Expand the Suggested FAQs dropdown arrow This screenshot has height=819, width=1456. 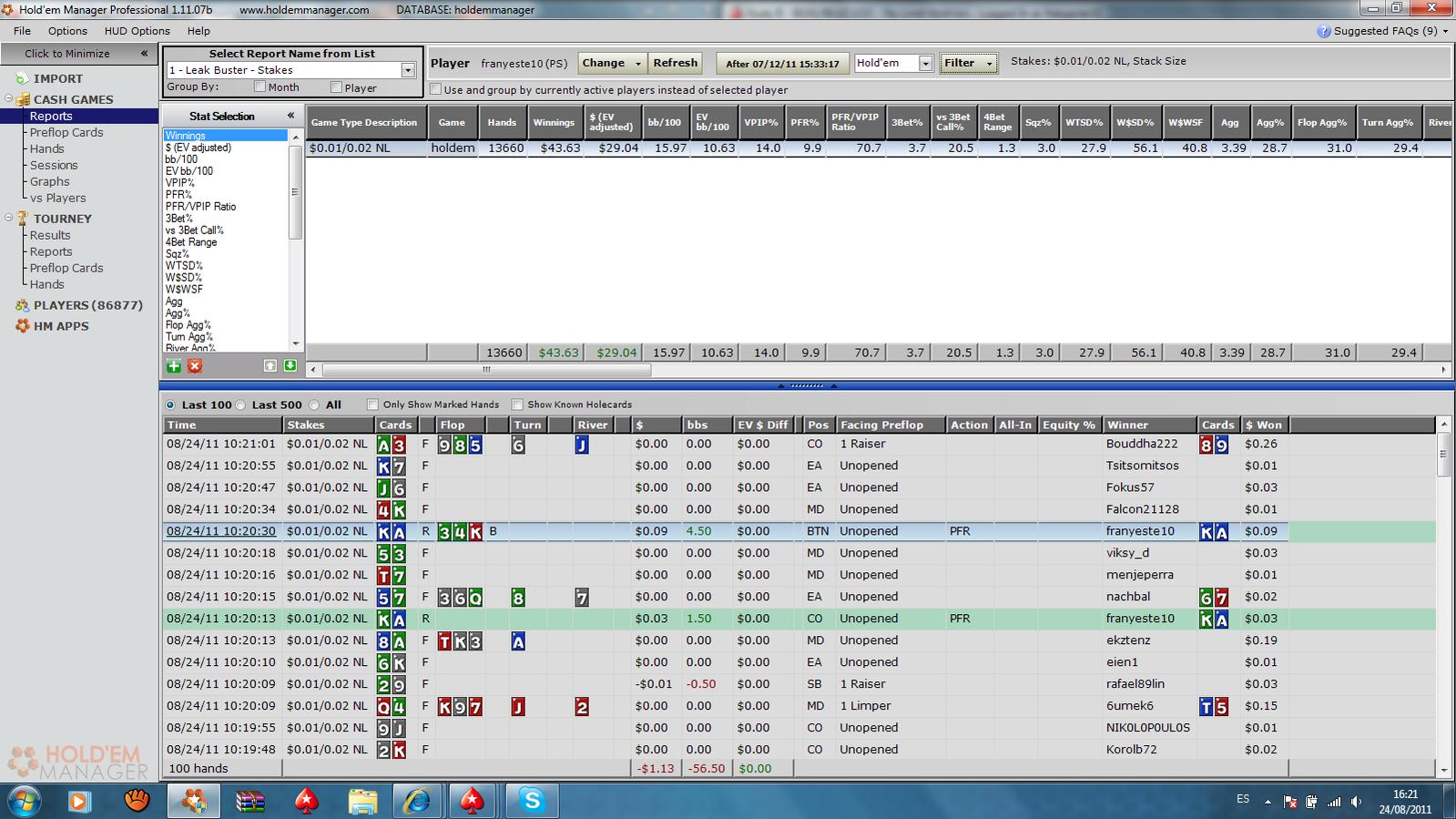[x=1446, y=31]
